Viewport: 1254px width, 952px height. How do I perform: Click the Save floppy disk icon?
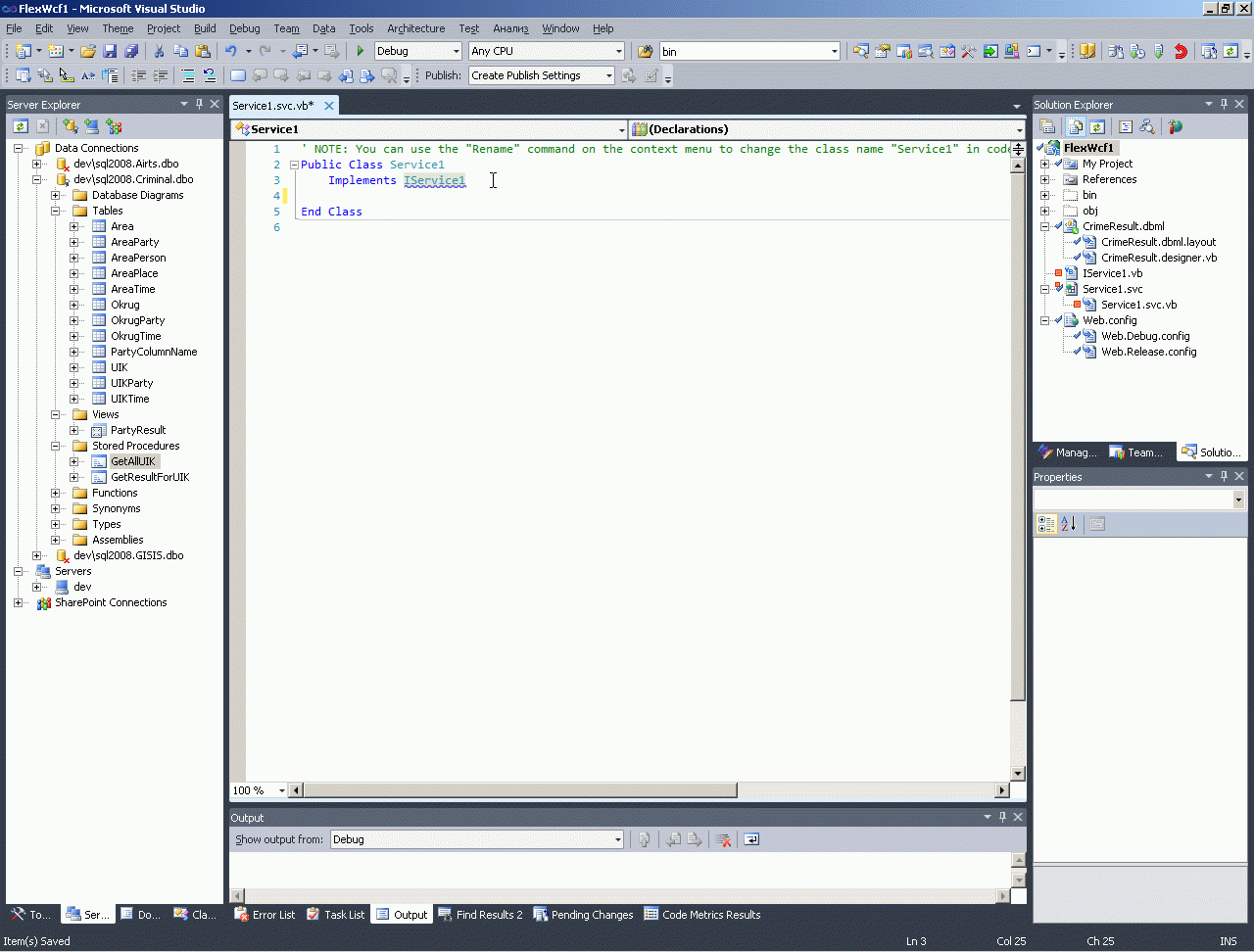point(110,51)
